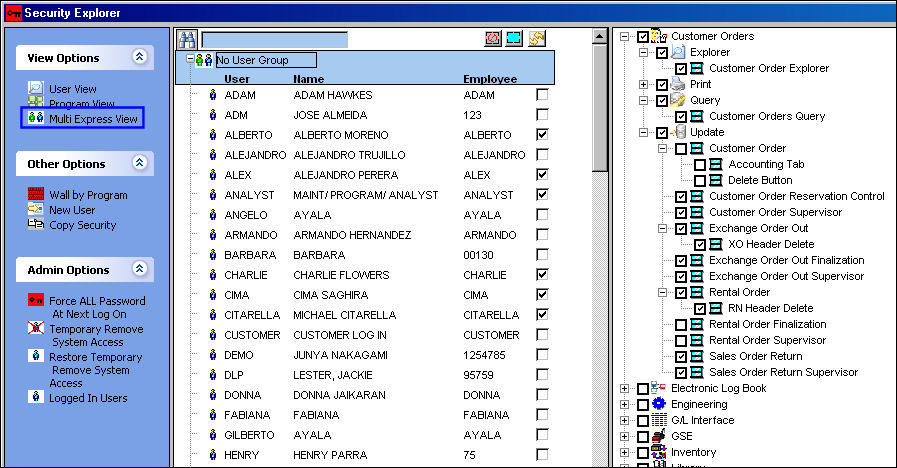Viewport: 897px width, 468px height.
Task: Click the G/L Interface icon
Action: click(659, 420)
